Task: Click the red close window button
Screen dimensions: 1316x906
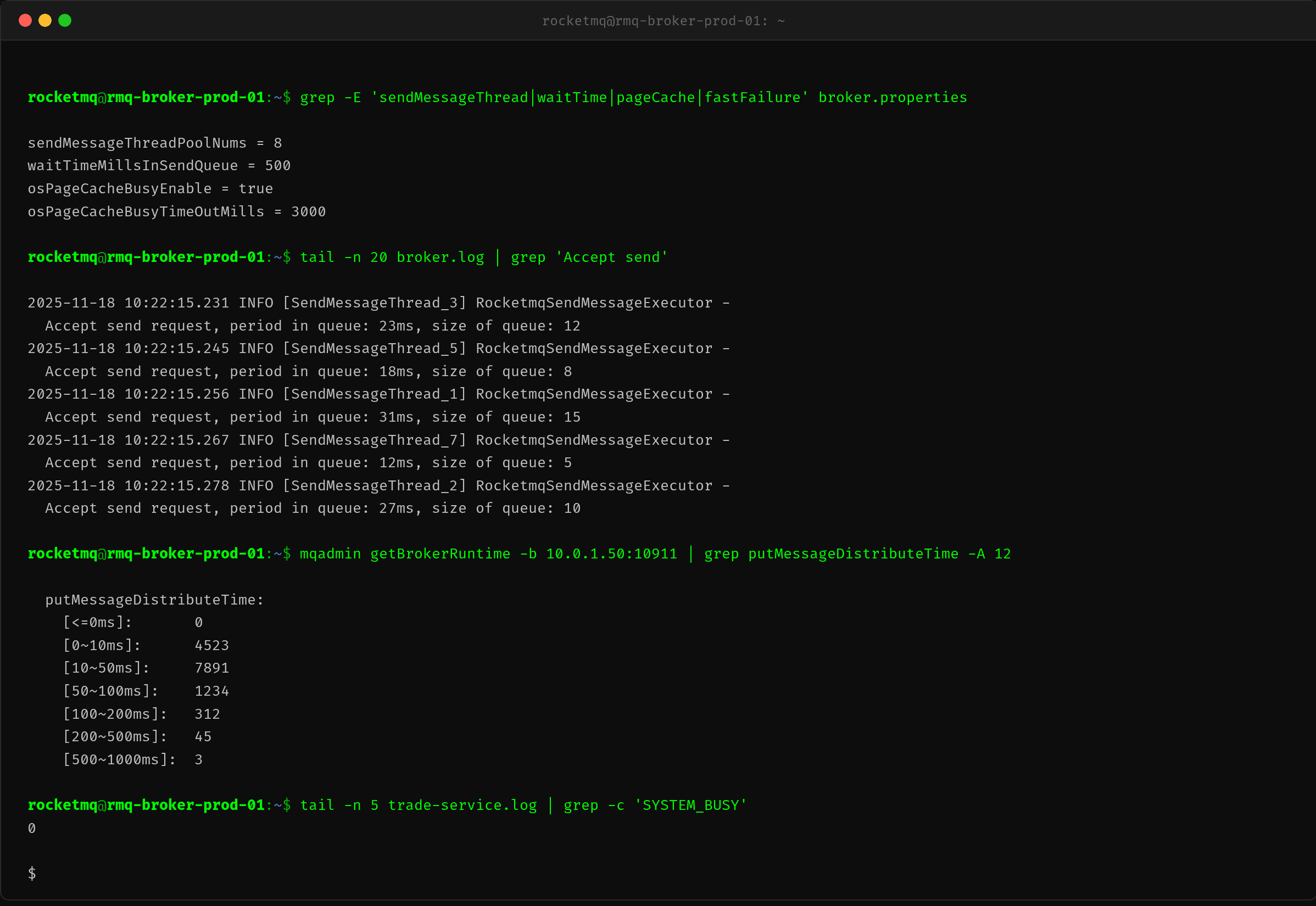Action: point(25,20)
